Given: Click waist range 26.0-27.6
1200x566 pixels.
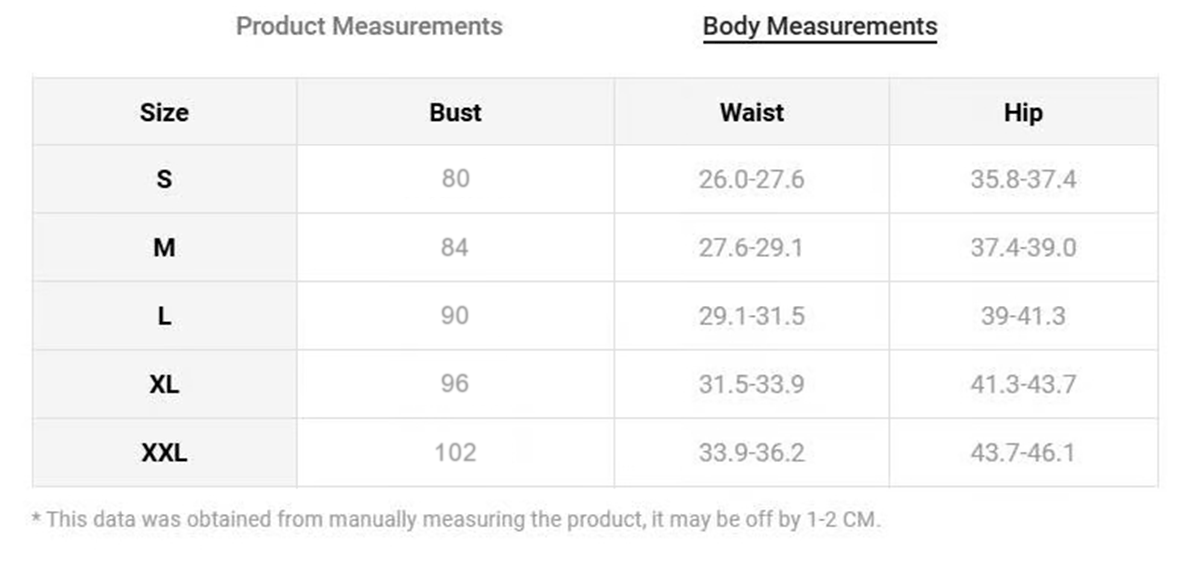Looking at the screenshot, I should pos(751,180).
